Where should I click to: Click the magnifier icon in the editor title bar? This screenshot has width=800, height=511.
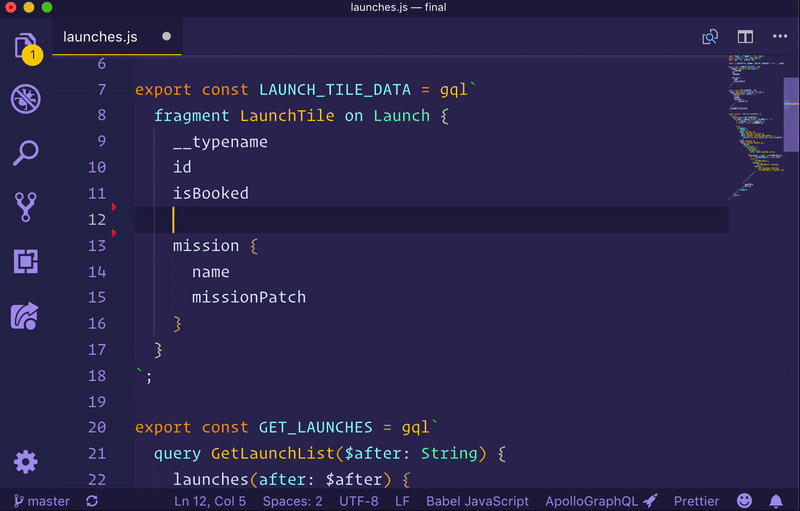[710, 37]
